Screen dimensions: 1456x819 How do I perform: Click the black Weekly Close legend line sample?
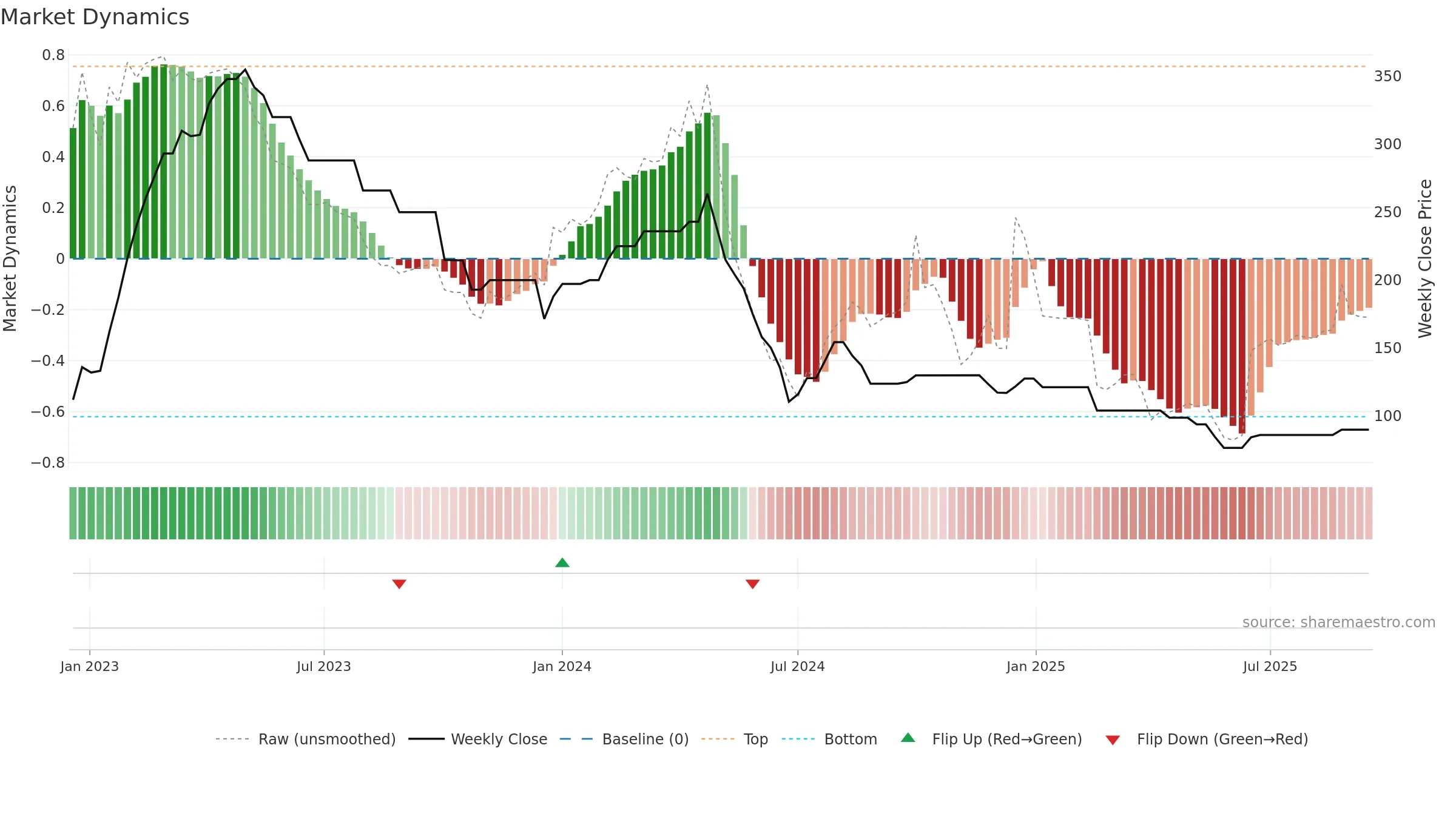pyautogui.click(x=426, y=739)
